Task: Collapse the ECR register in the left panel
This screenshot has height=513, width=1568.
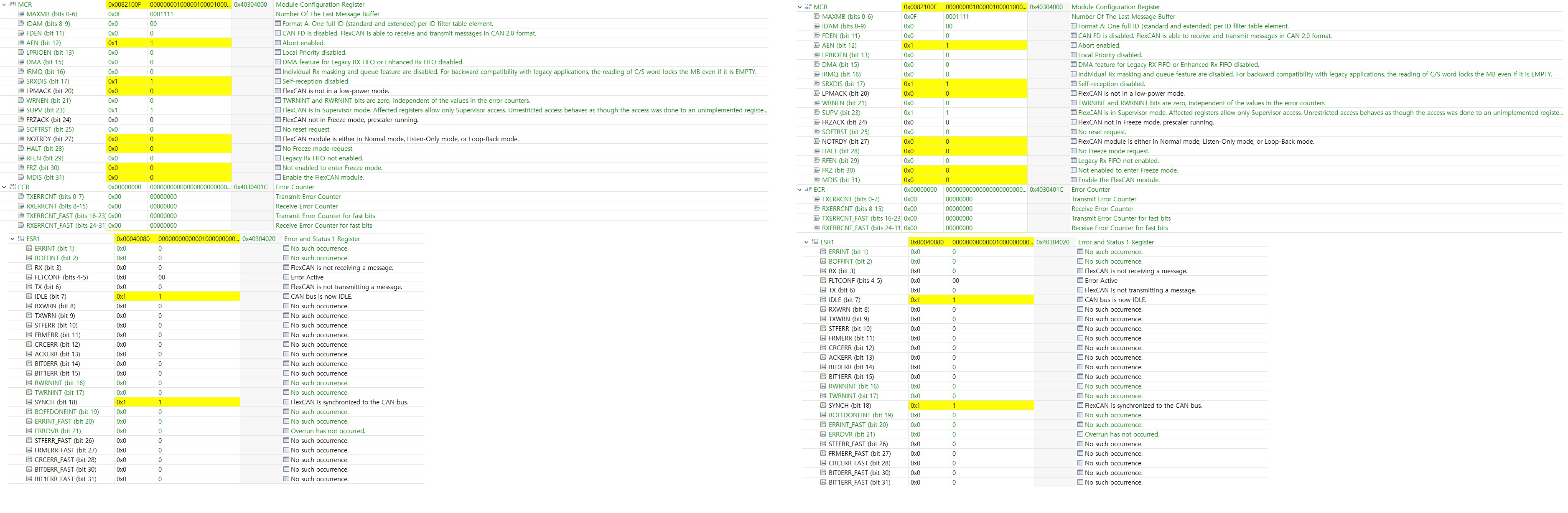Action: (4, 187)
